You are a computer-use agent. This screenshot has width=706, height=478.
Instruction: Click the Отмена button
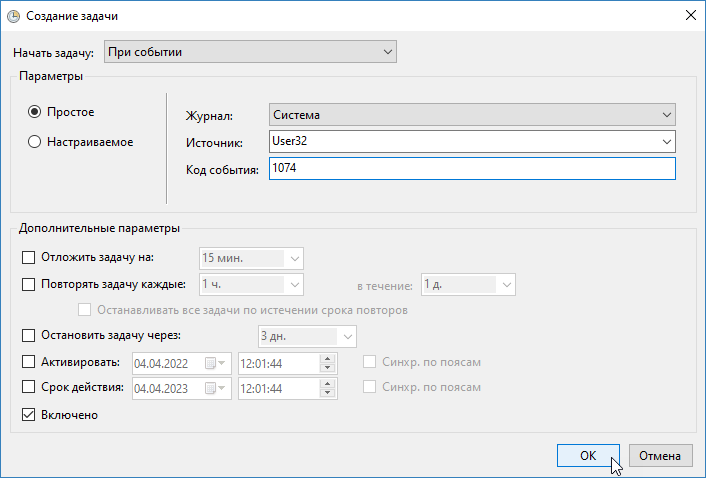661,455
